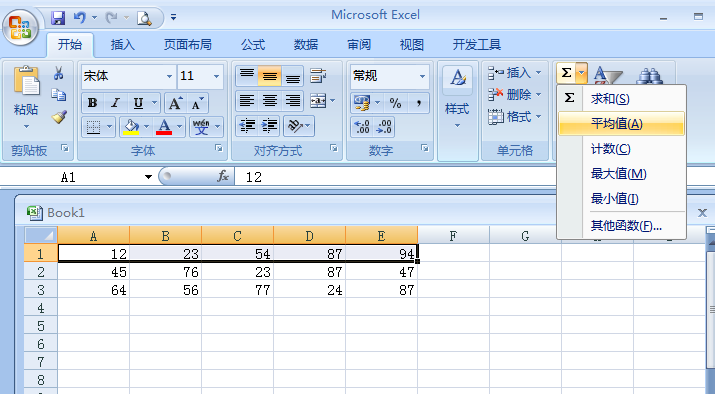Enable wrap text in cells
The width and height of the screenshot is (715, 394).
[318, 75]
